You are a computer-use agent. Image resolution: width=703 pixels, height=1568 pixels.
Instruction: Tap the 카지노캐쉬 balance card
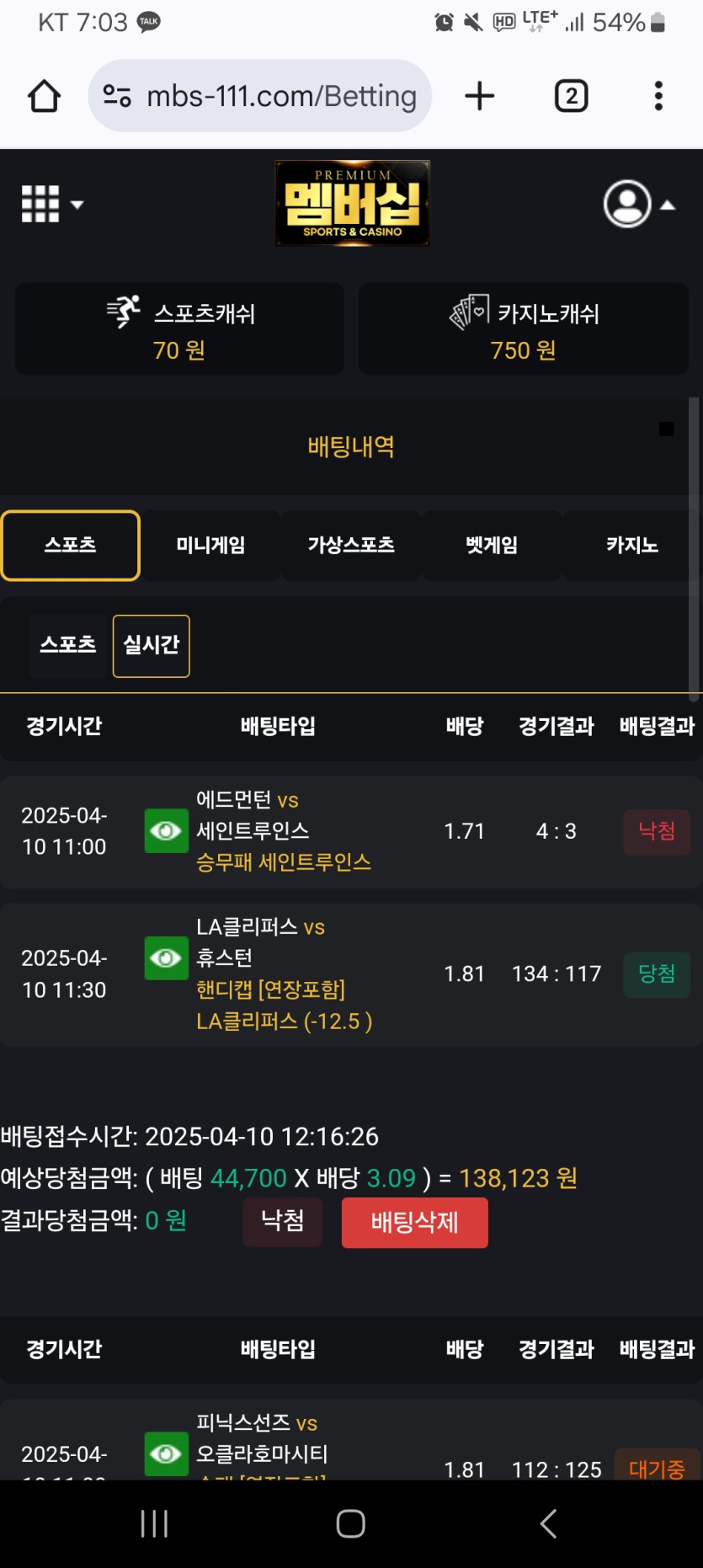click(x=524, y=328)
